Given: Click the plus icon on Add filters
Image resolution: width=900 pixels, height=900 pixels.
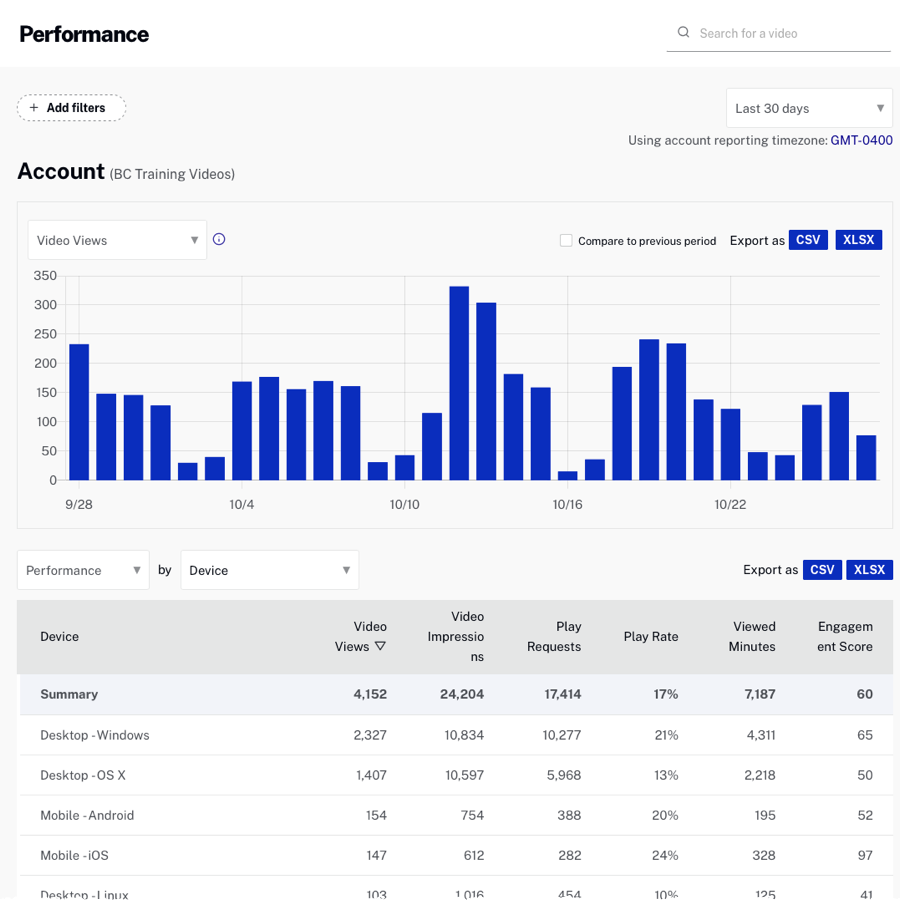Looking at the screenshot, I should point(32,107).
